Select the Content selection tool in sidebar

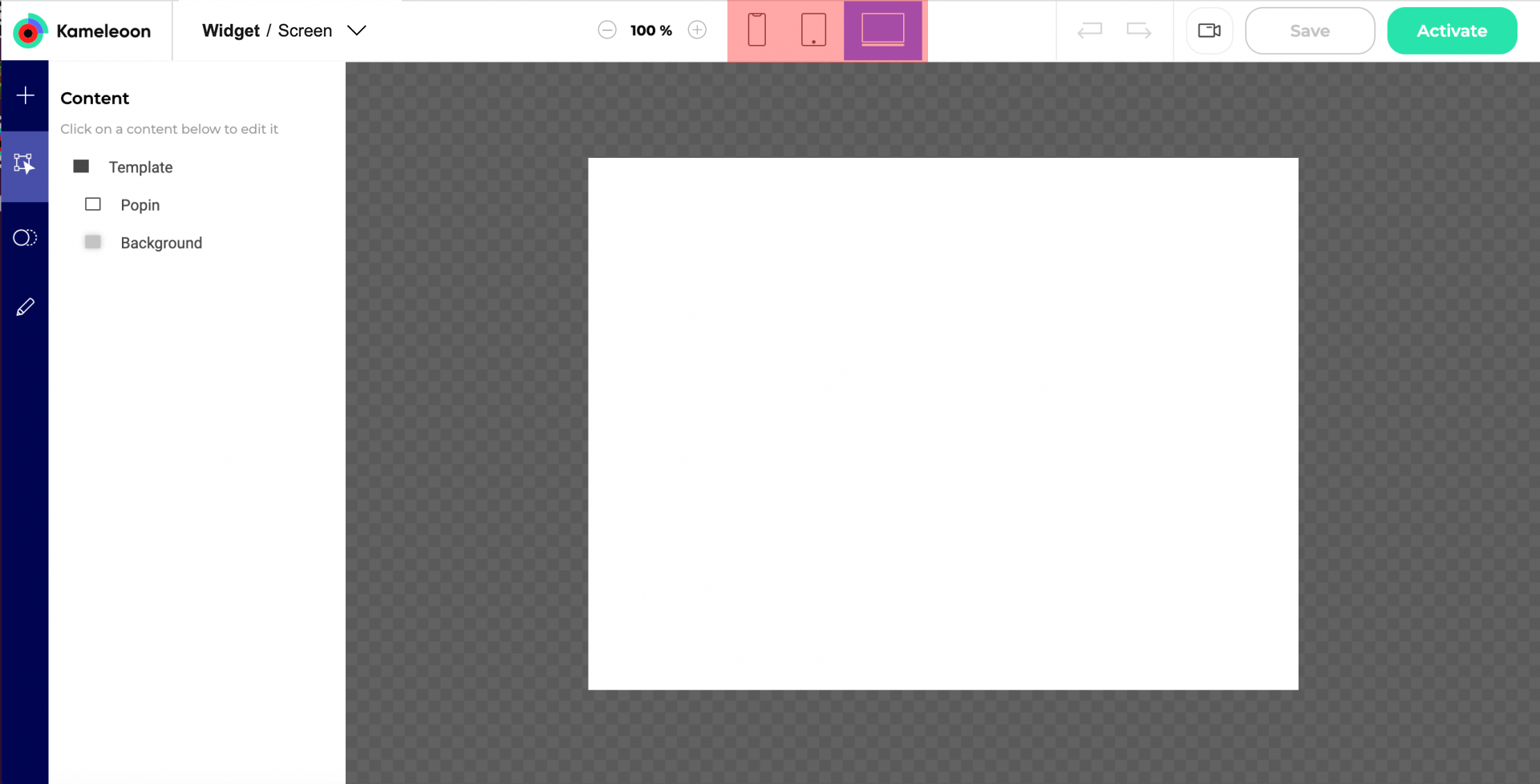point(25,166)
